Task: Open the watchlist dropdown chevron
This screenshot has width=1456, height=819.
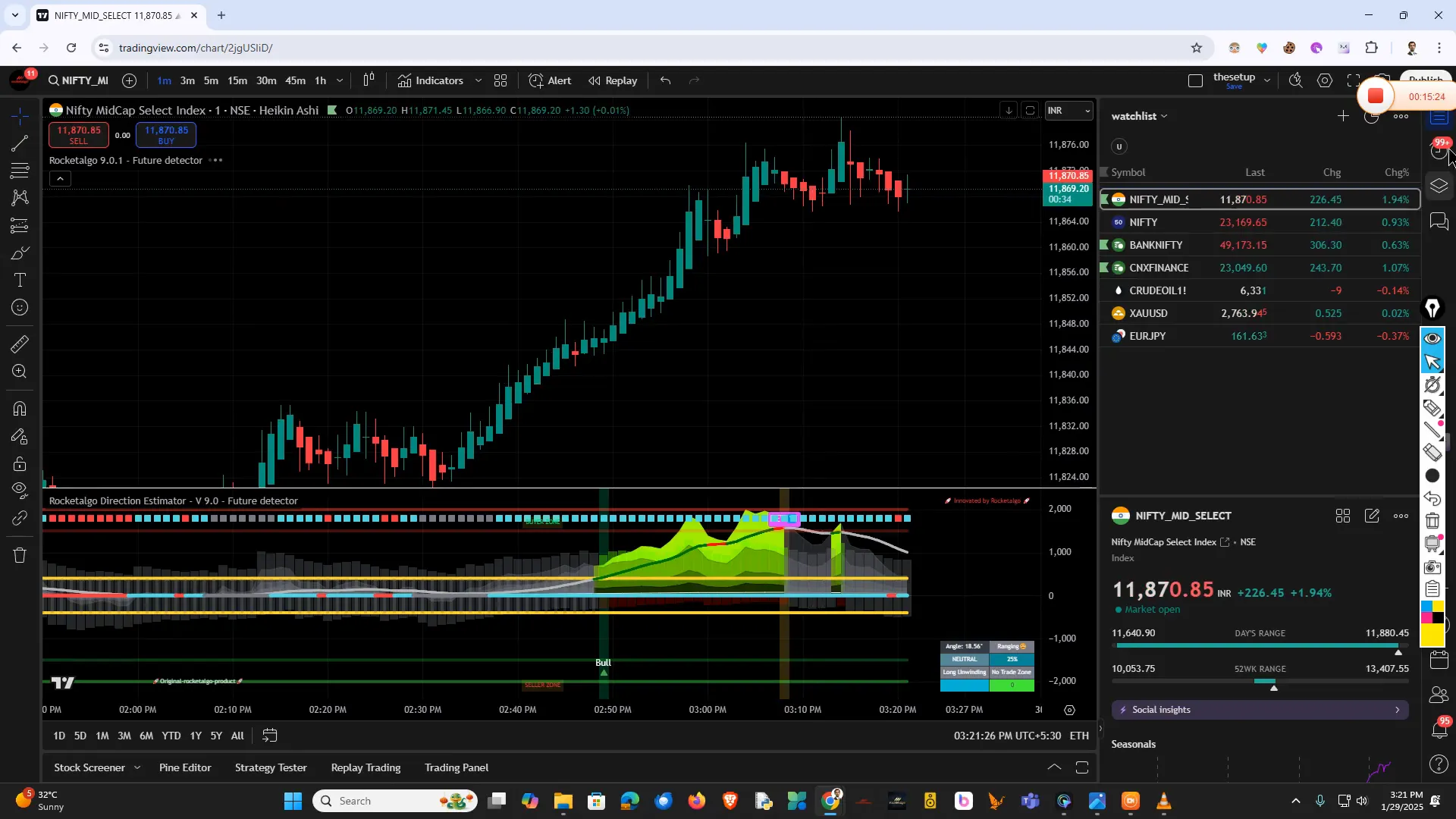Action: (1166, 115)
